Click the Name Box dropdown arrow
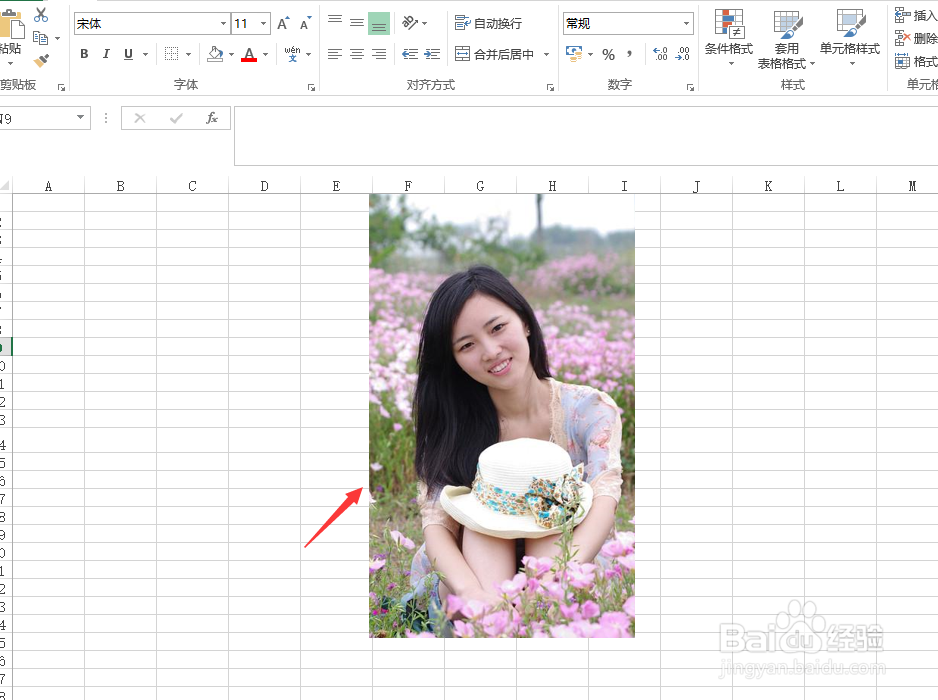Image resolution: width=938 pixels, height=700 pixels. point(80,118)
